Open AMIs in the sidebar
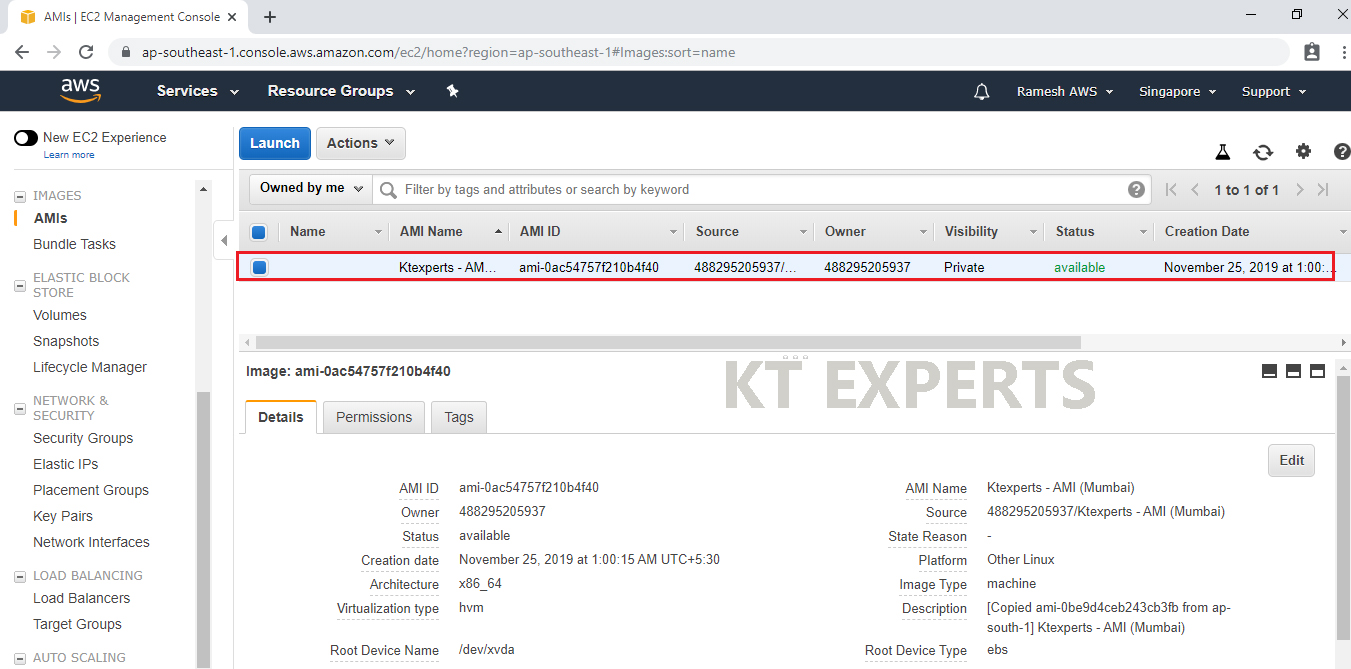1351x669 pixels. (x=50, y=218)
